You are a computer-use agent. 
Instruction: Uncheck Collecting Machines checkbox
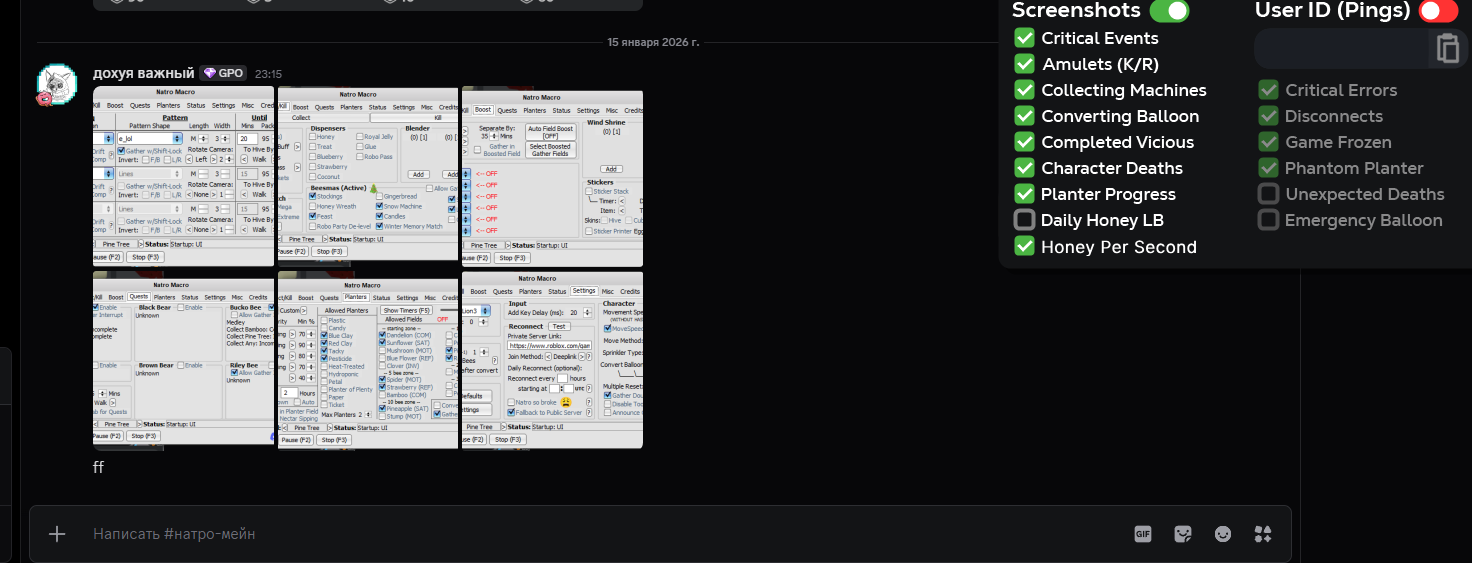(1024, 90)
